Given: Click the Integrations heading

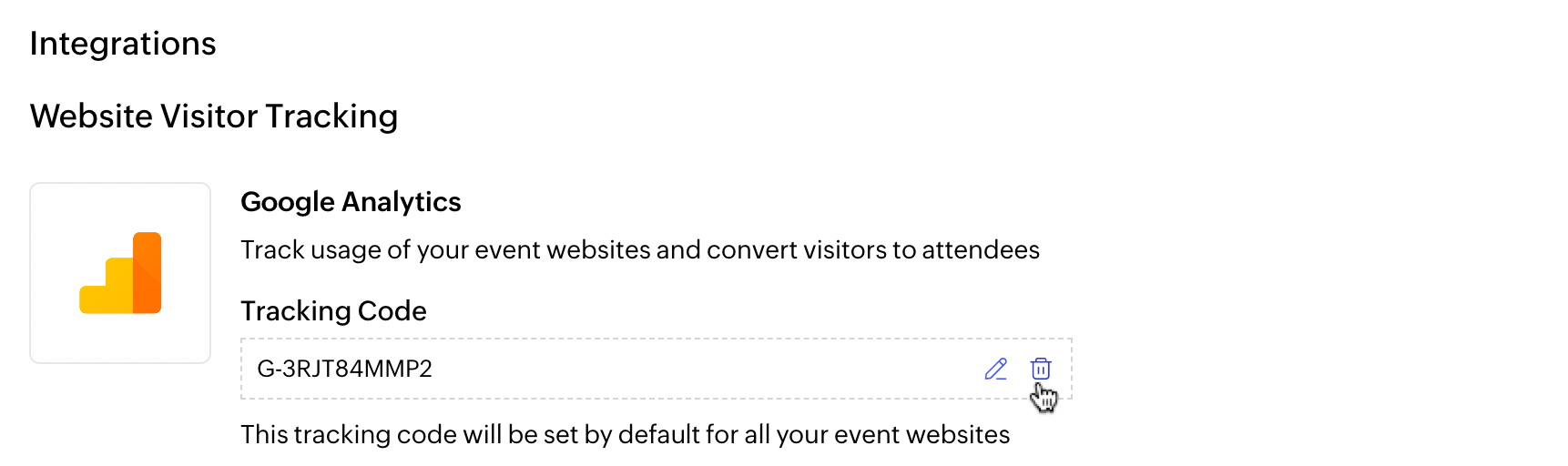Looking at the screenshot, I should click(x=123, y=44).
